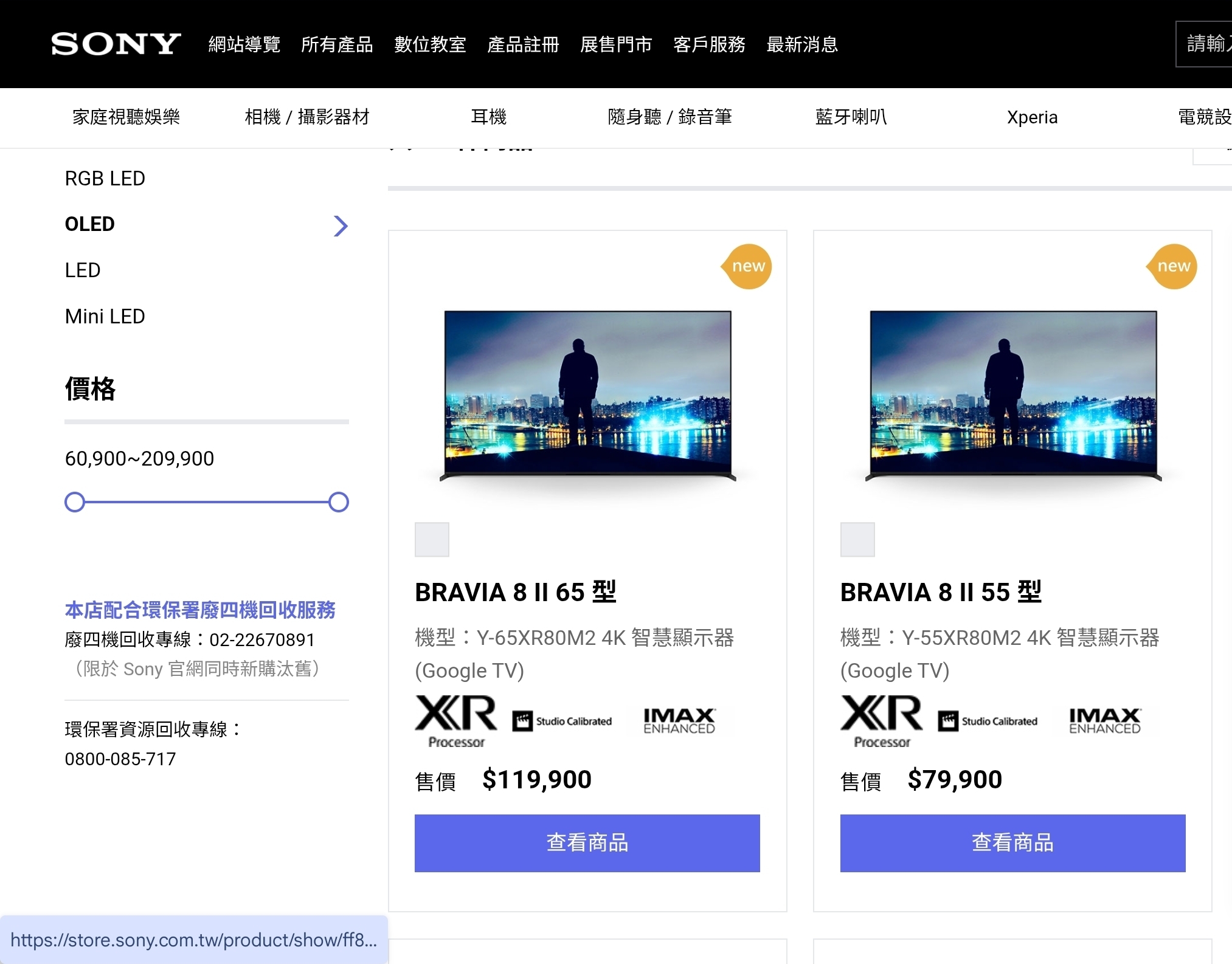This screenshot has width=1232, height=964.
Task: Click the $119,900 price
Action: coord(537,779)
